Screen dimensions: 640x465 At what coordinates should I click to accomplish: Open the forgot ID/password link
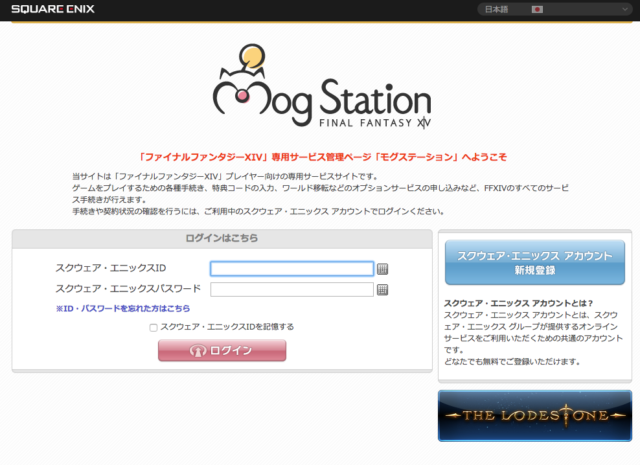coord(123,309)
